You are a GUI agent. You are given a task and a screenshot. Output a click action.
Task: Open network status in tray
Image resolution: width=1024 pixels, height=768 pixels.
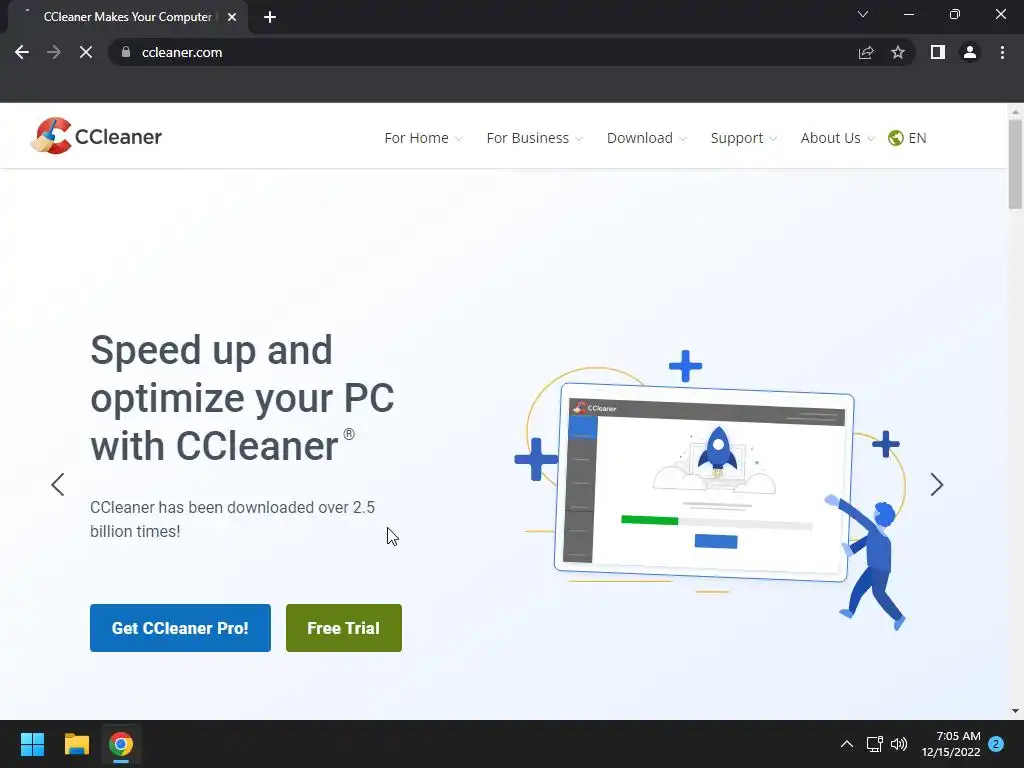tap(874, 744)
